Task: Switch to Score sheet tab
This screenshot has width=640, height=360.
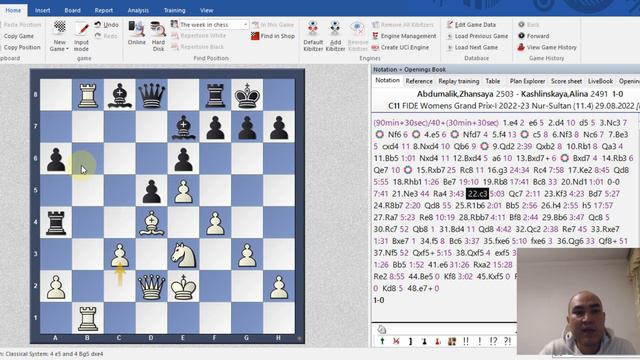Action: coord(567,81)
